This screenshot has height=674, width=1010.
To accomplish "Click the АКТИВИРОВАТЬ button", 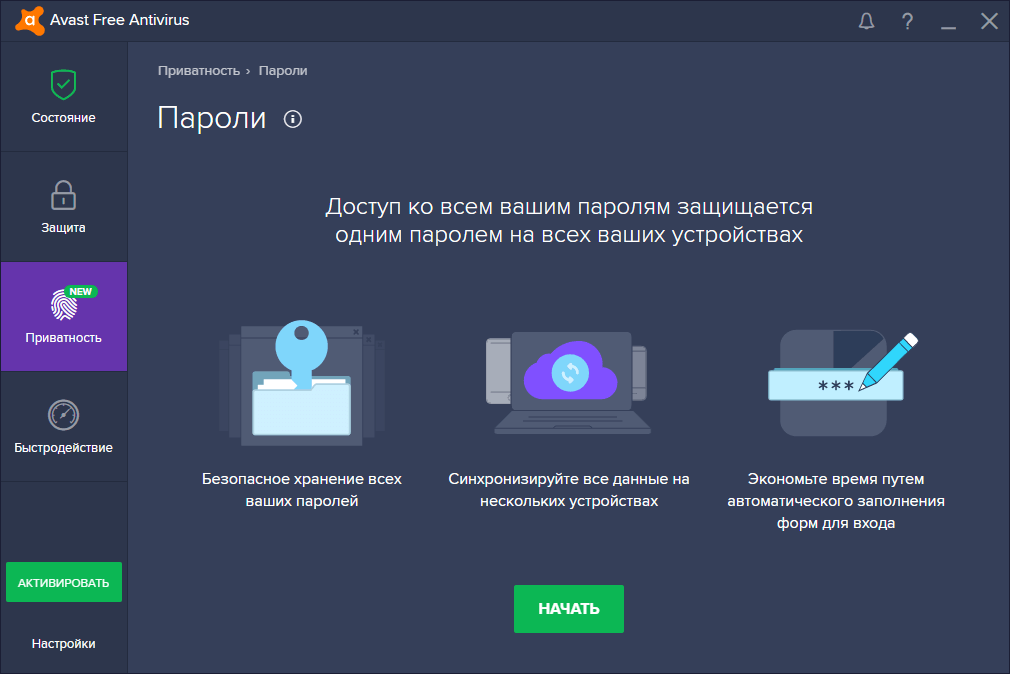I will point(64,582).
